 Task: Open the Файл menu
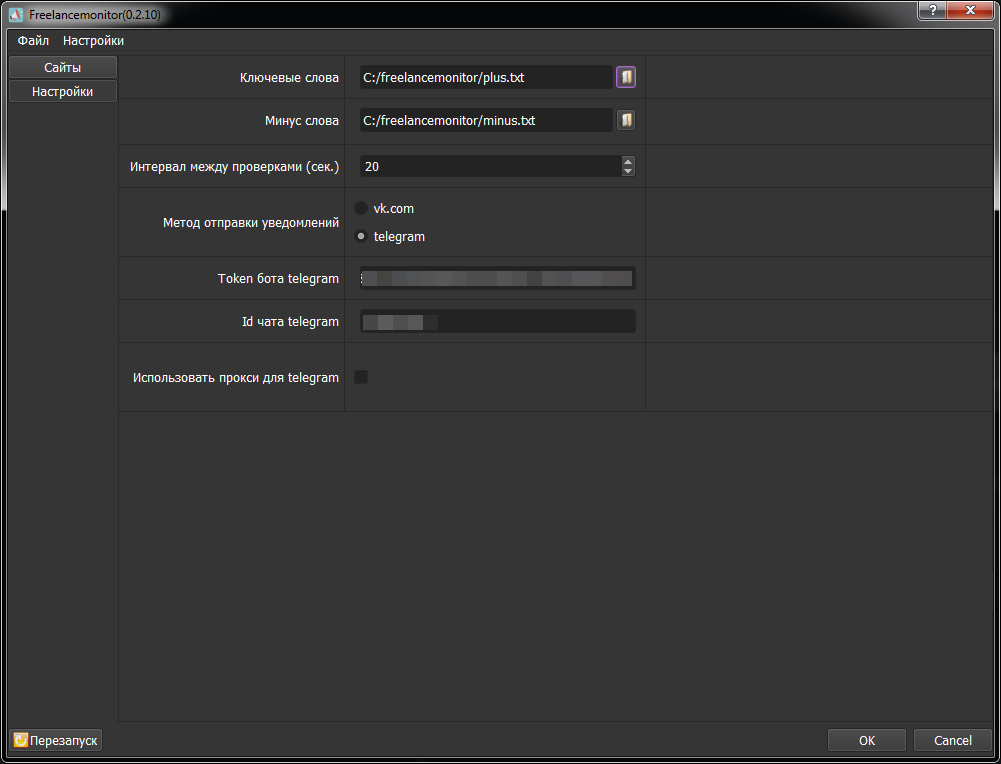(x=33, y=40)
